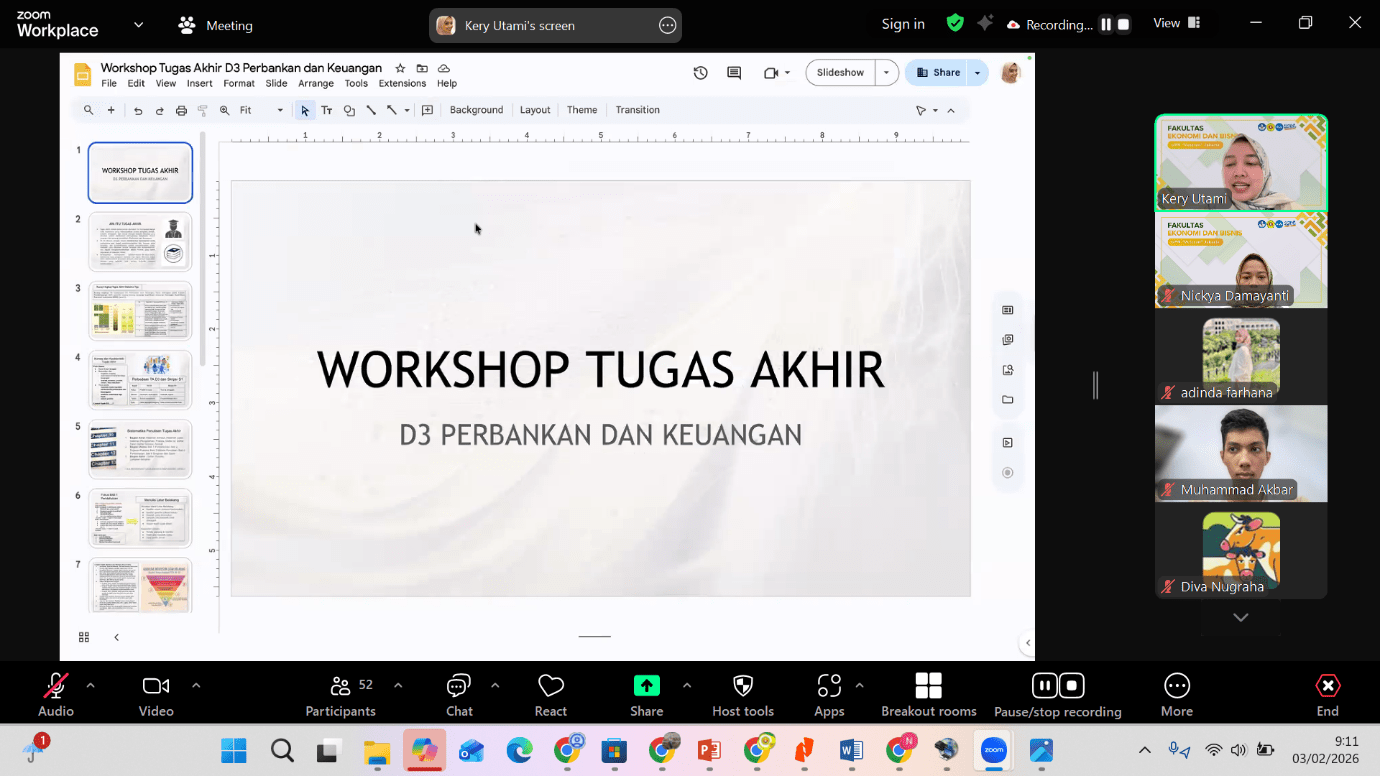
Task: Unmute the Audio microphone
Action: click(55, 686)
